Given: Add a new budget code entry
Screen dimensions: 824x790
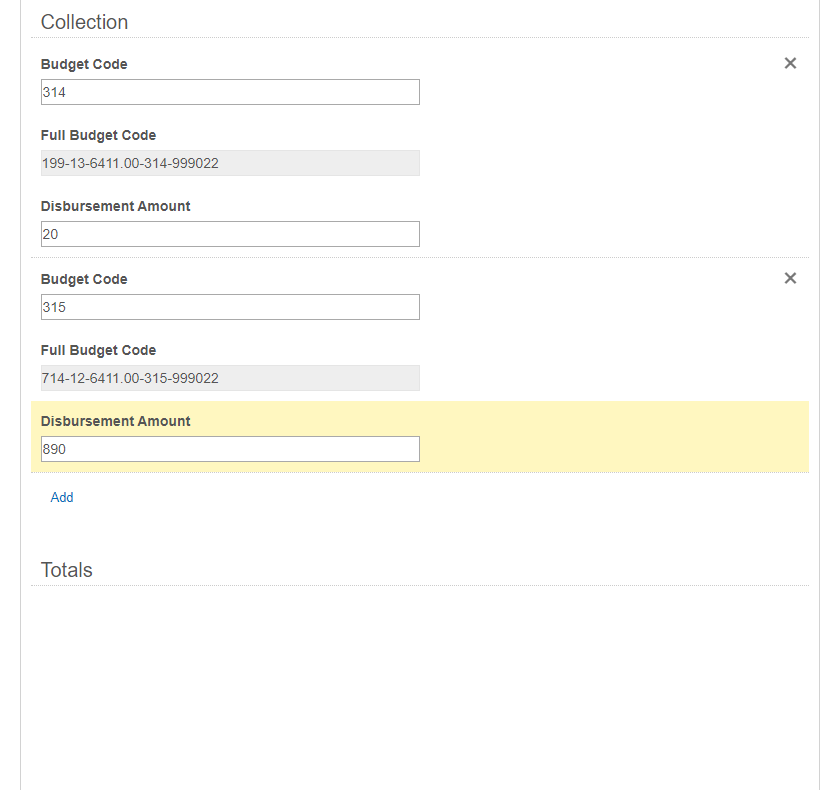Looking at the screenshot, I should [61, 497].
